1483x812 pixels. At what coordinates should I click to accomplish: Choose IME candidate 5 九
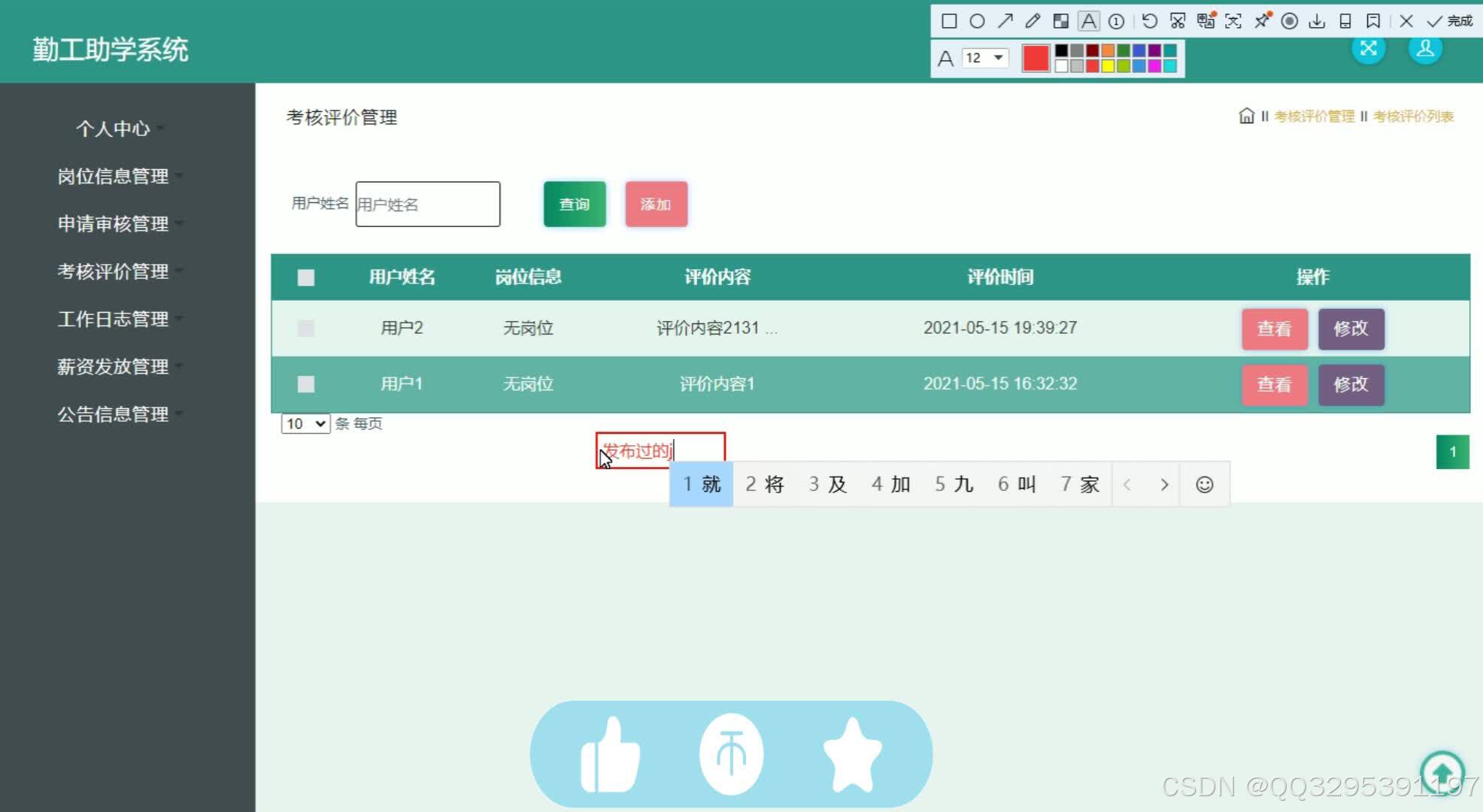click(x=954, y=485)
